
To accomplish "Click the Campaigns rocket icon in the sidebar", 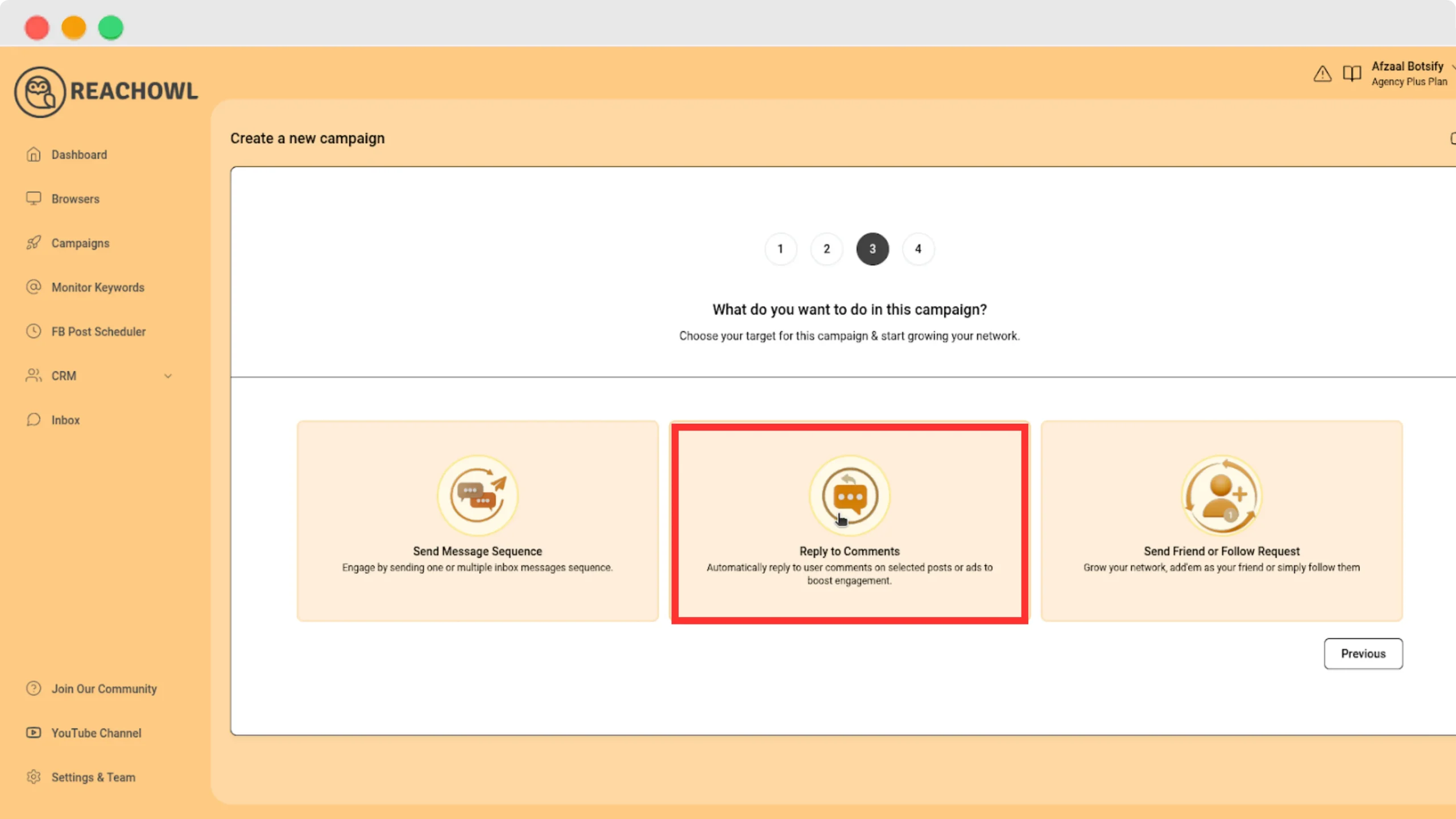I will [x=34, y=243].
